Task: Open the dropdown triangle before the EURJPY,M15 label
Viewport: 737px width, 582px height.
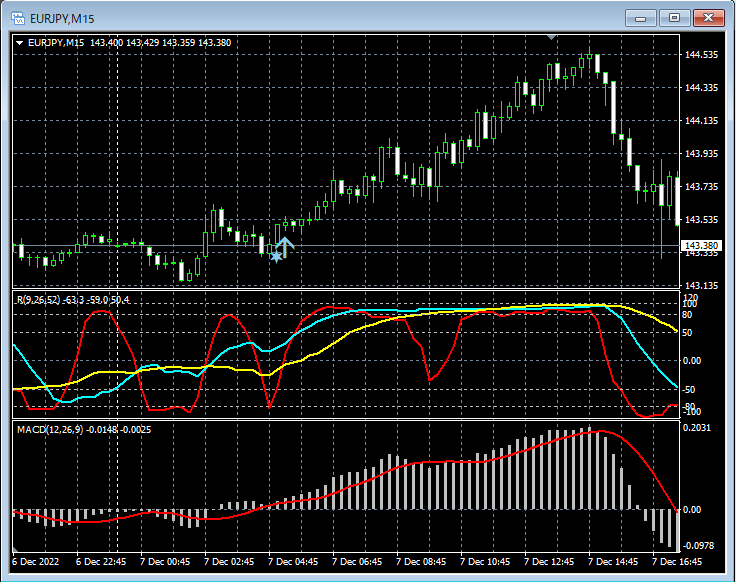Action: pyautogui.click(x=20, y=43)
